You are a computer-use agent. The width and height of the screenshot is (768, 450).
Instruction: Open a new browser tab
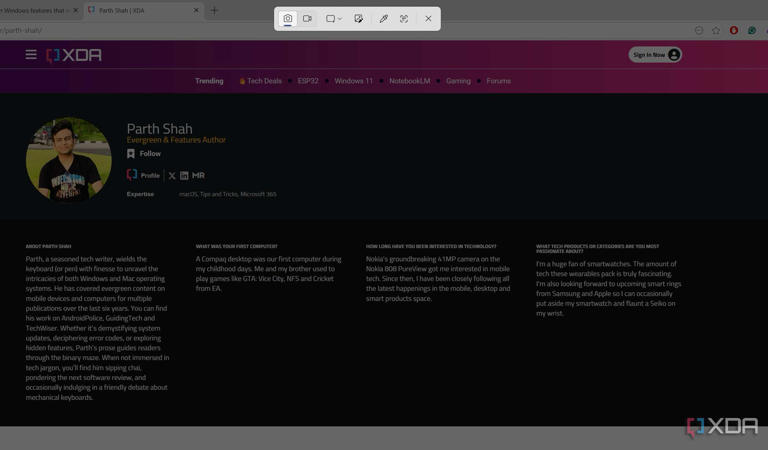(214, 11)
